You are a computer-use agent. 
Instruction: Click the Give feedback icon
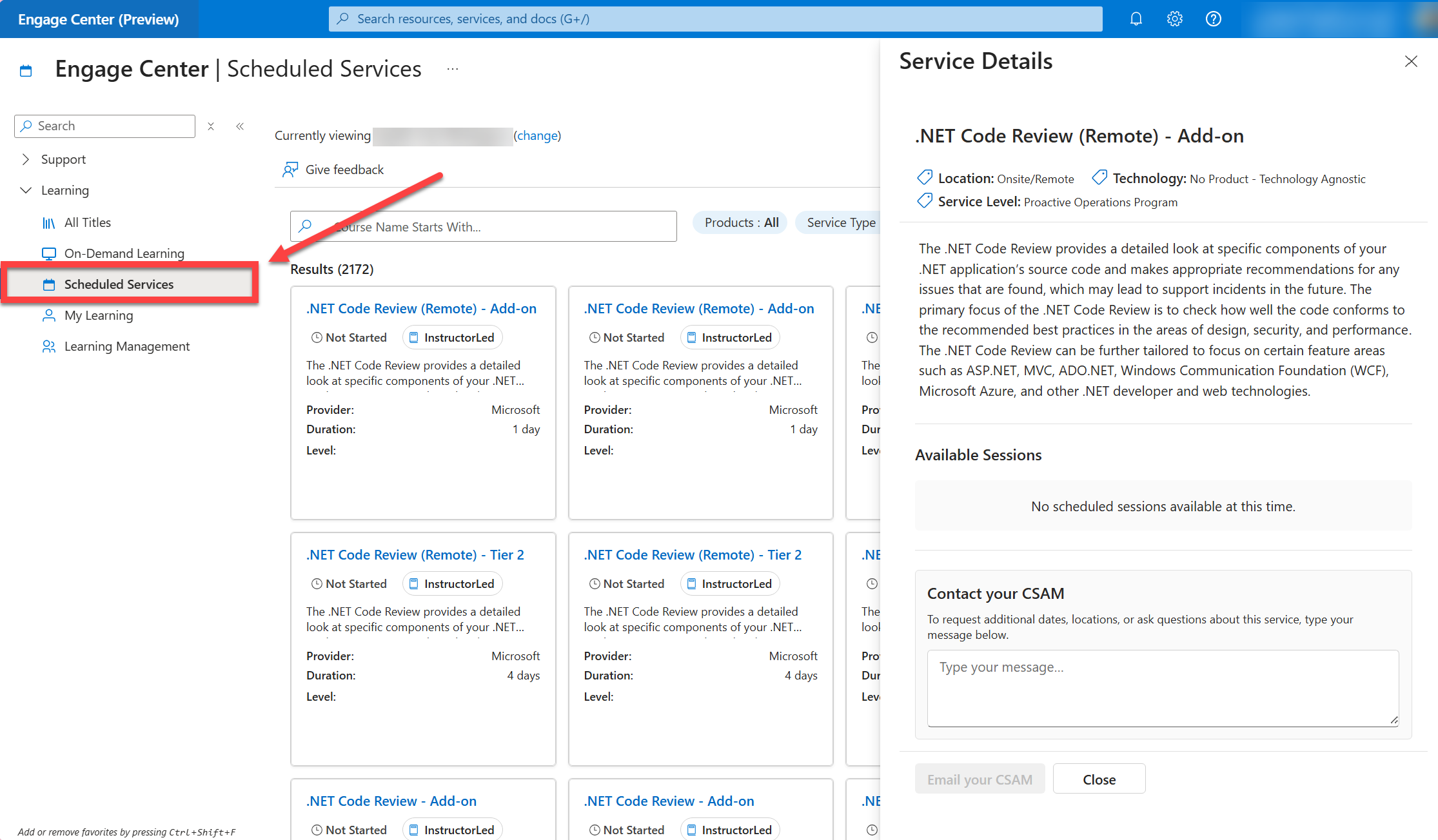(x=291, y=169)
